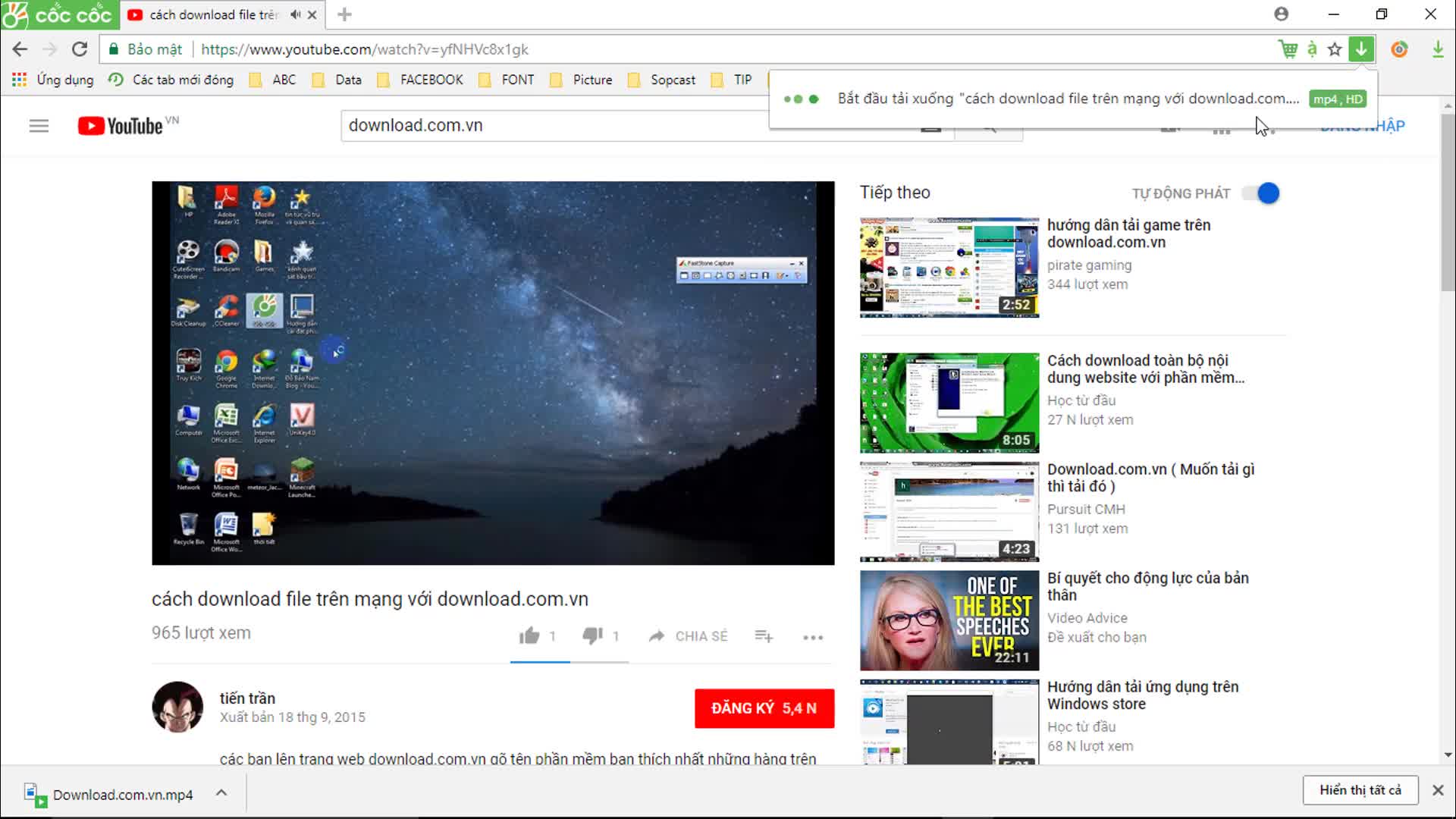
Task: Click the Bảo mật secure site indicator
Action: [146, 49]
